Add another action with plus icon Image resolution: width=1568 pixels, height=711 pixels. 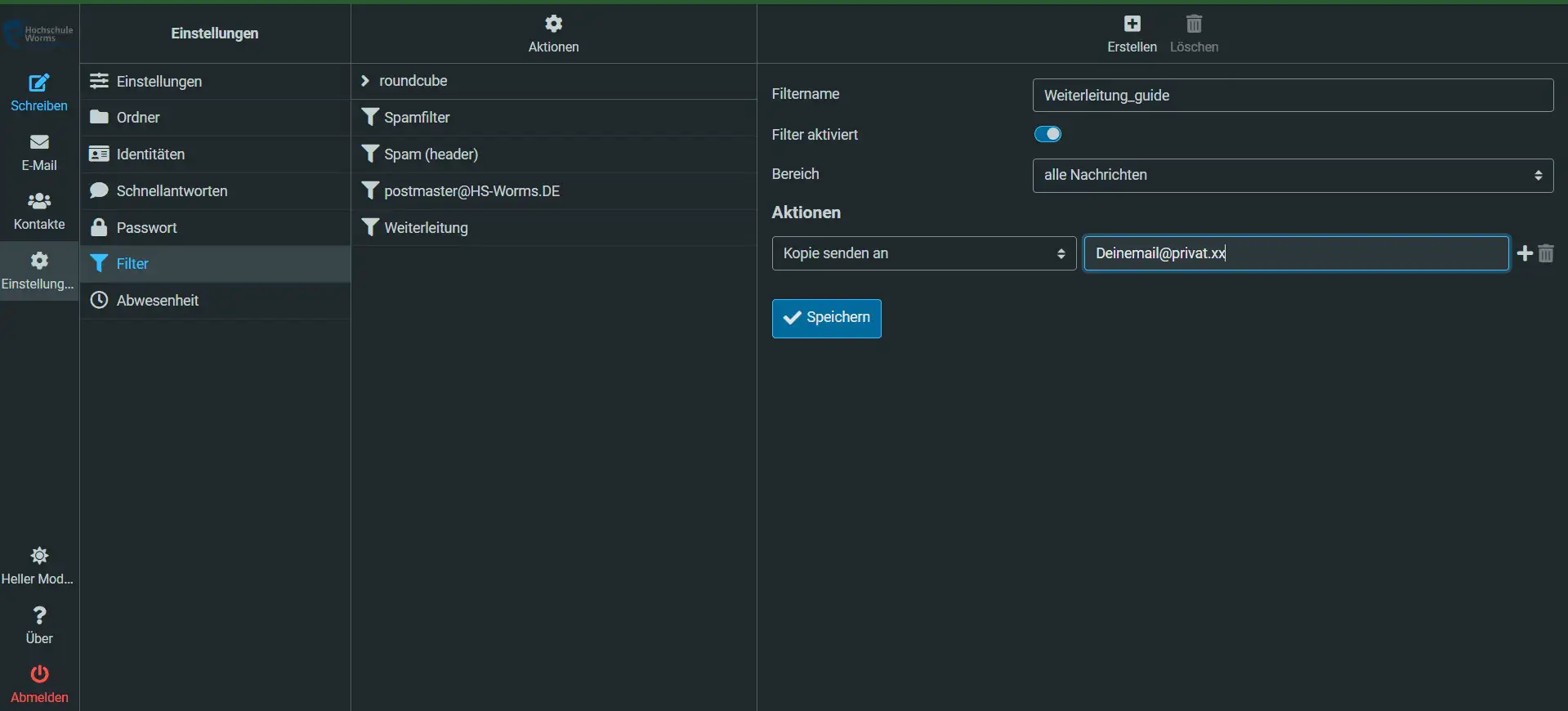click(x=1525, y=253)
